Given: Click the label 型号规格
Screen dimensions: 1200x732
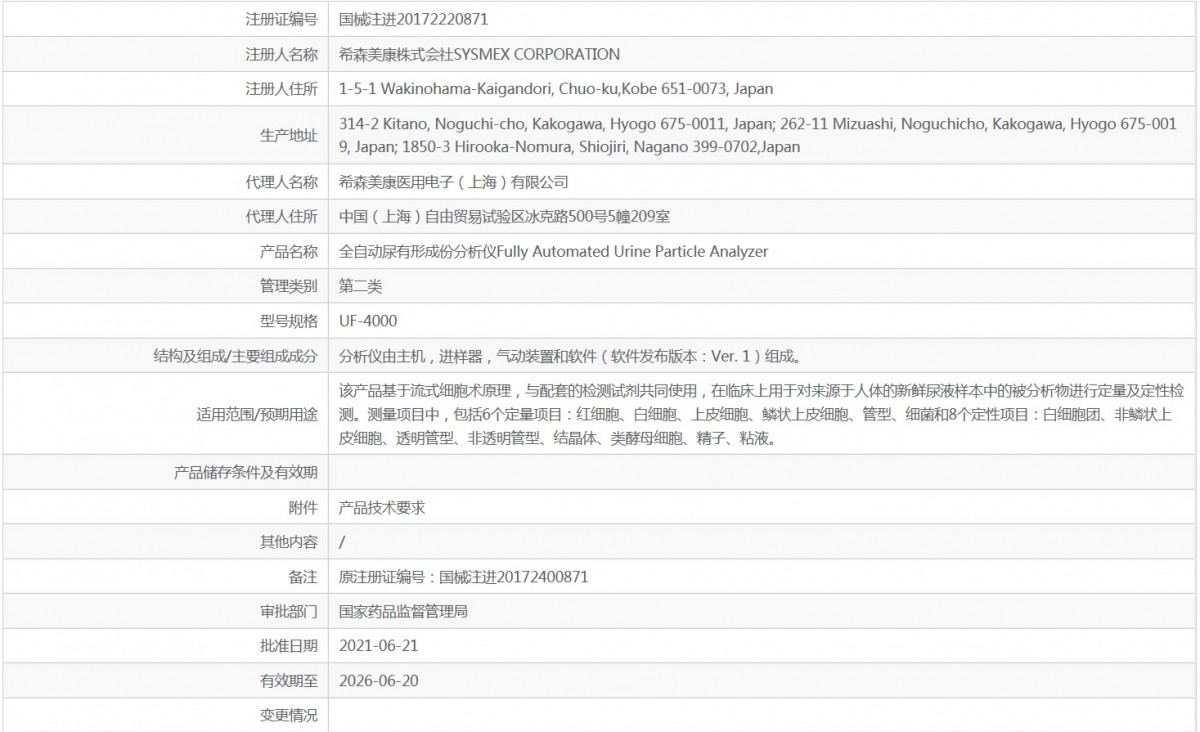Looking at the screenshot, I should (288, 321).
